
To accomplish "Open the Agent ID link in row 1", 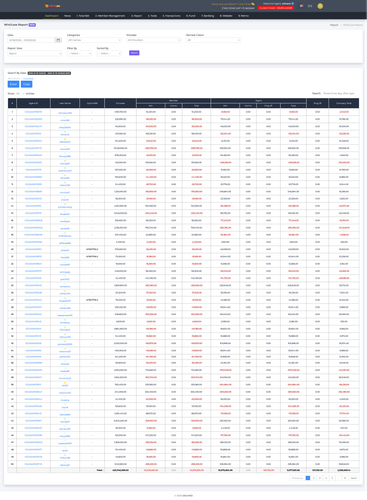I will point(33,112).
